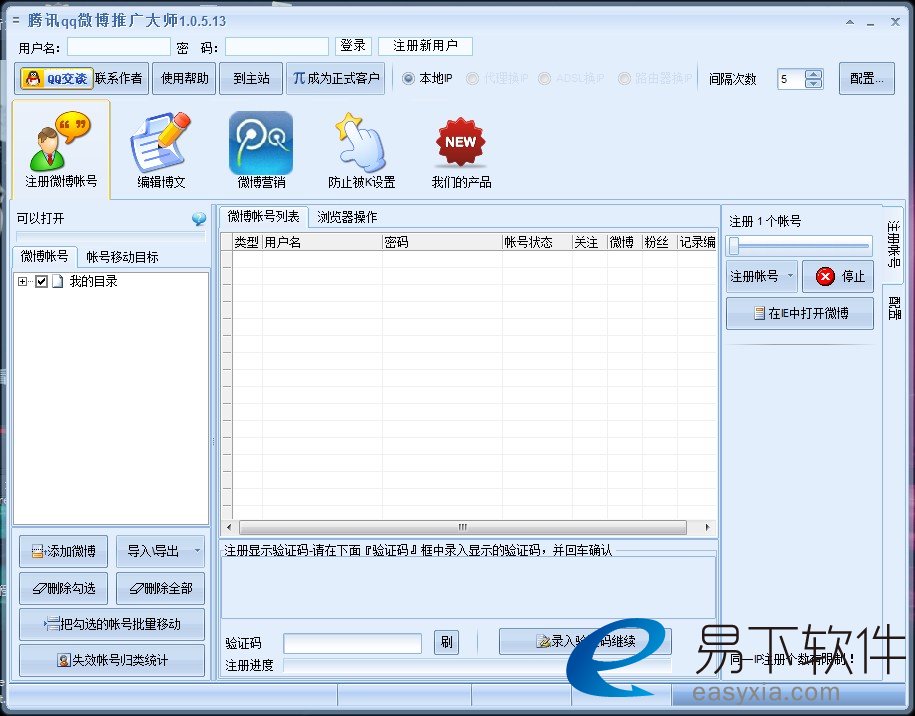Switch to the 帐号移动目标 tab
Screen dimensions: 915x716
[x=122, y=257]
